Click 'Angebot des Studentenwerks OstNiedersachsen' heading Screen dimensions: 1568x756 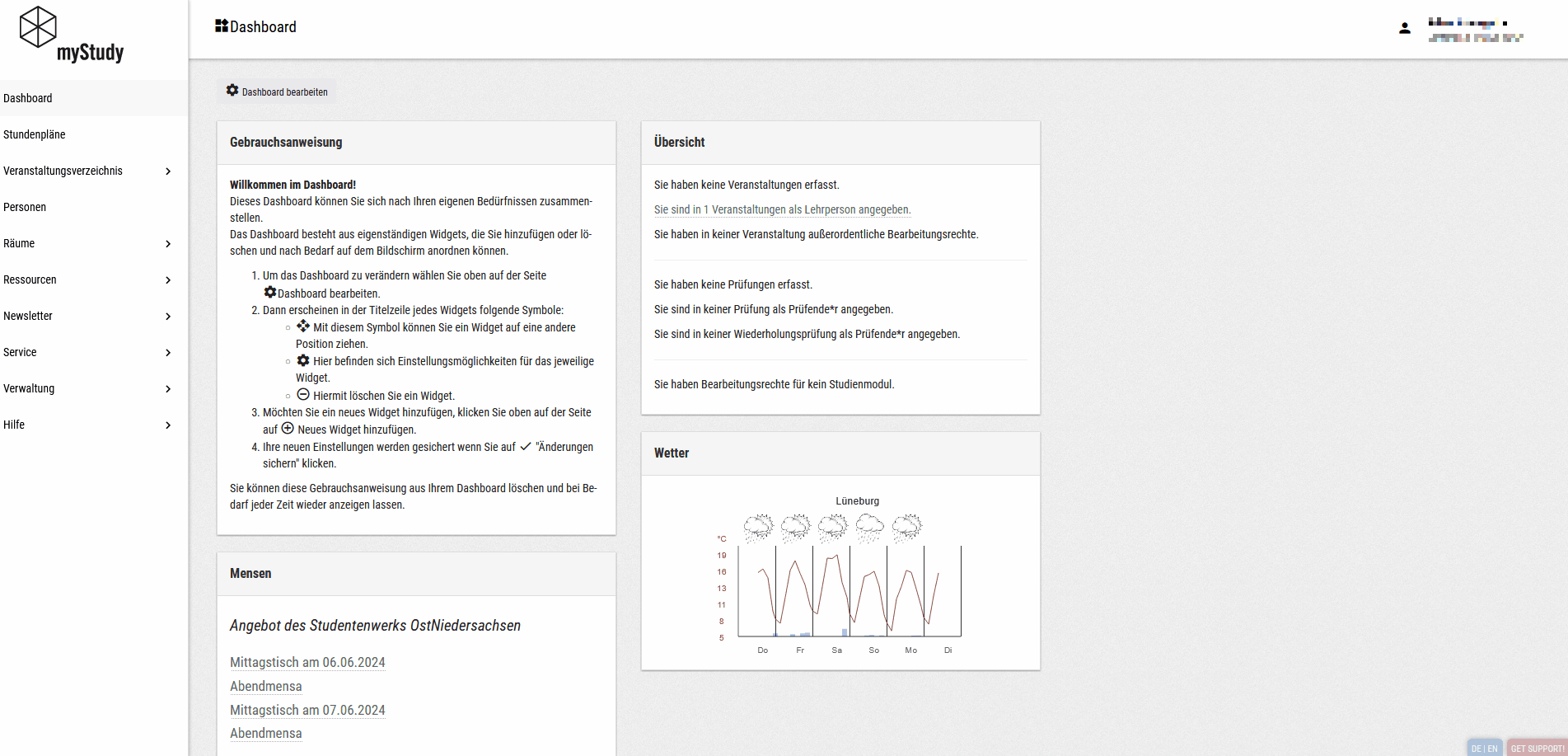[375, 626]
